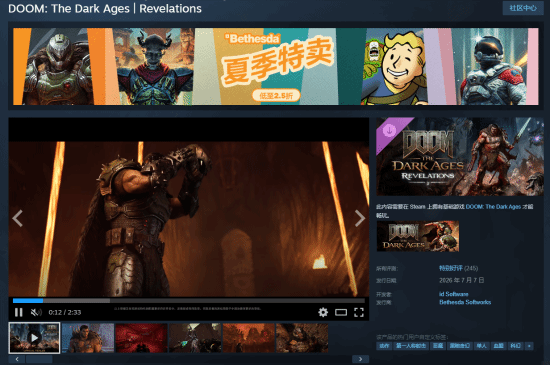
Task: Select the 动作 tag
Action: click(384, 346)
